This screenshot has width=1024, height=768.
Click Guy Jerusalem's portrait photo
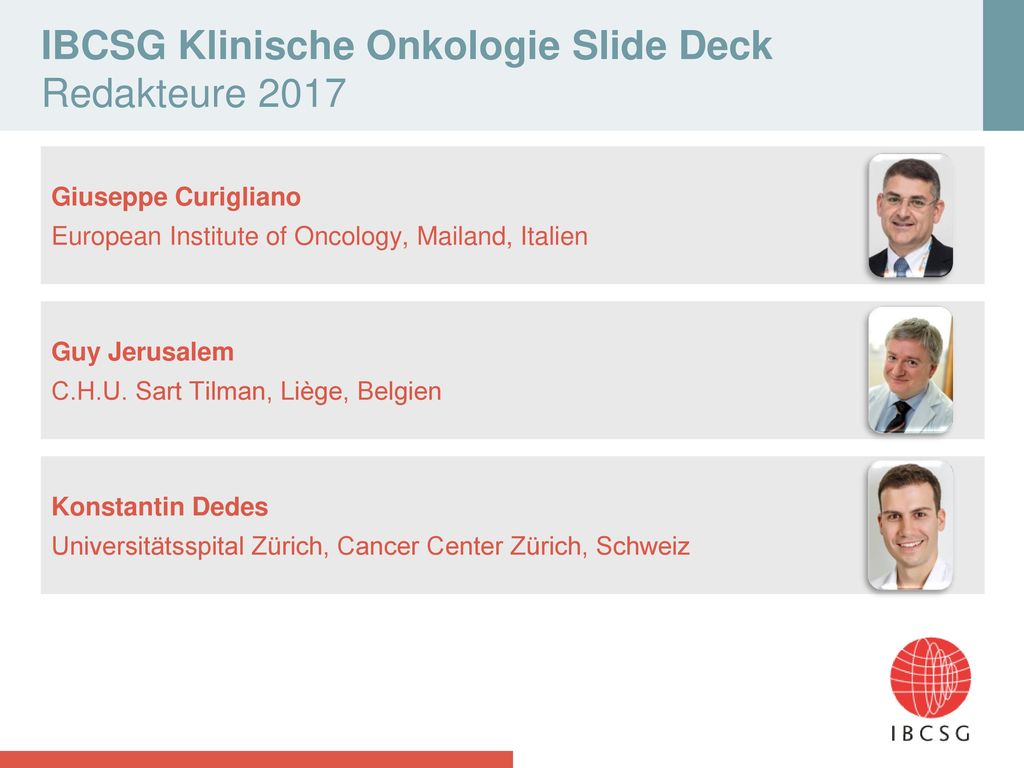click(910, 370)
